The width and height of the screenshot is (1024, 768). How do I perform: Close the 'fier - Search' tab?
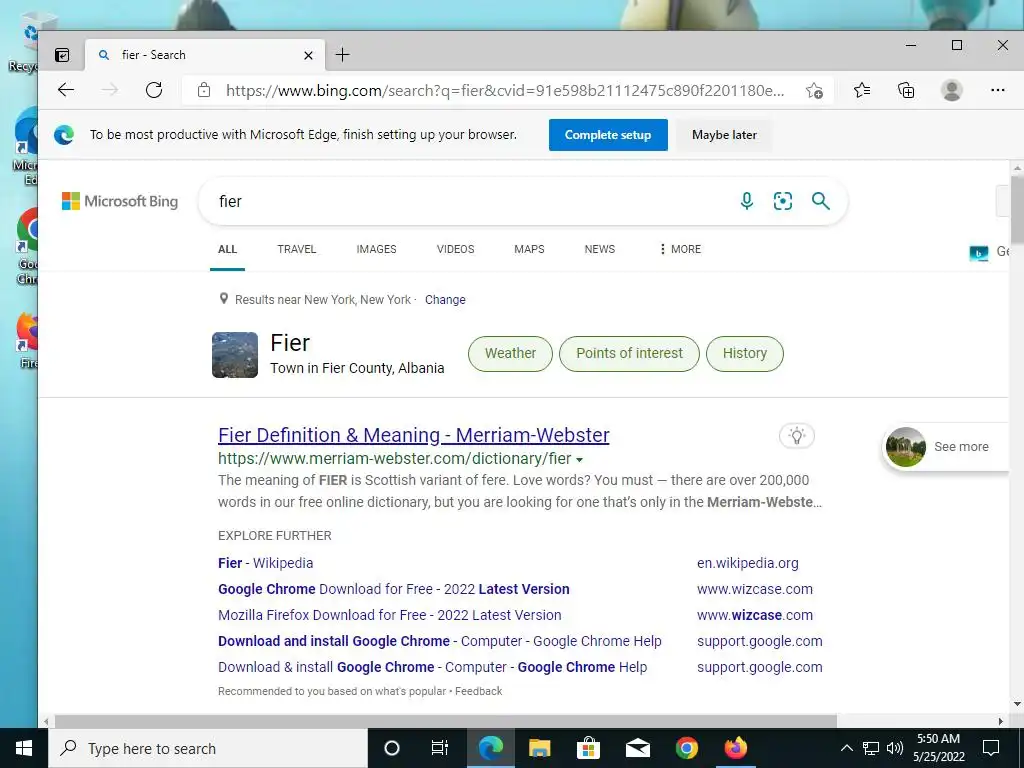point(308,56)
